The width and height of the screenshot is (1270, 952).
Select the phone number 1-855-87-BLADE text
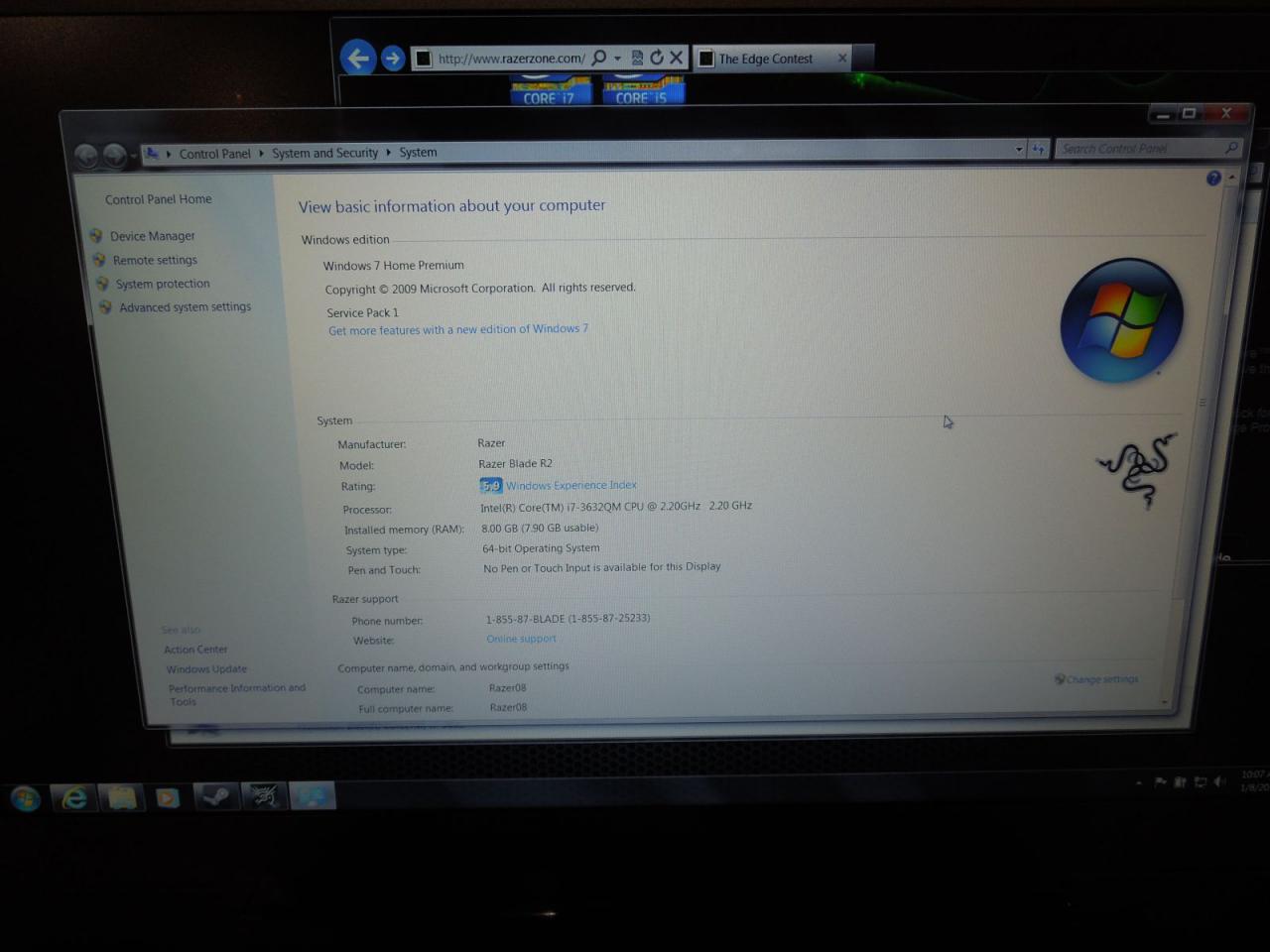(x=568, y=618)
